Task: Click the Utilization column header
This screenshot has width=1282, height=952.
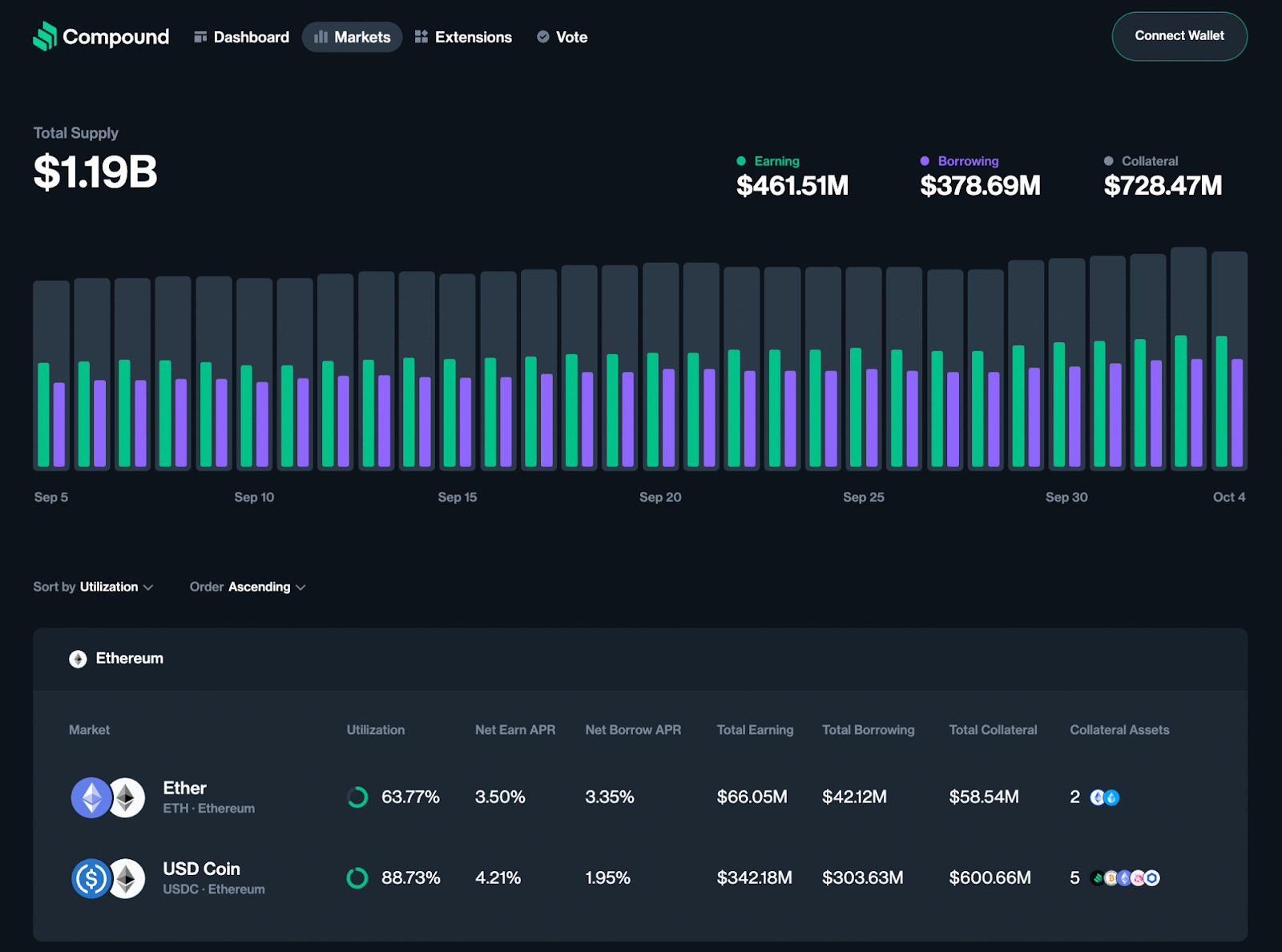Action: coord(376,730)
